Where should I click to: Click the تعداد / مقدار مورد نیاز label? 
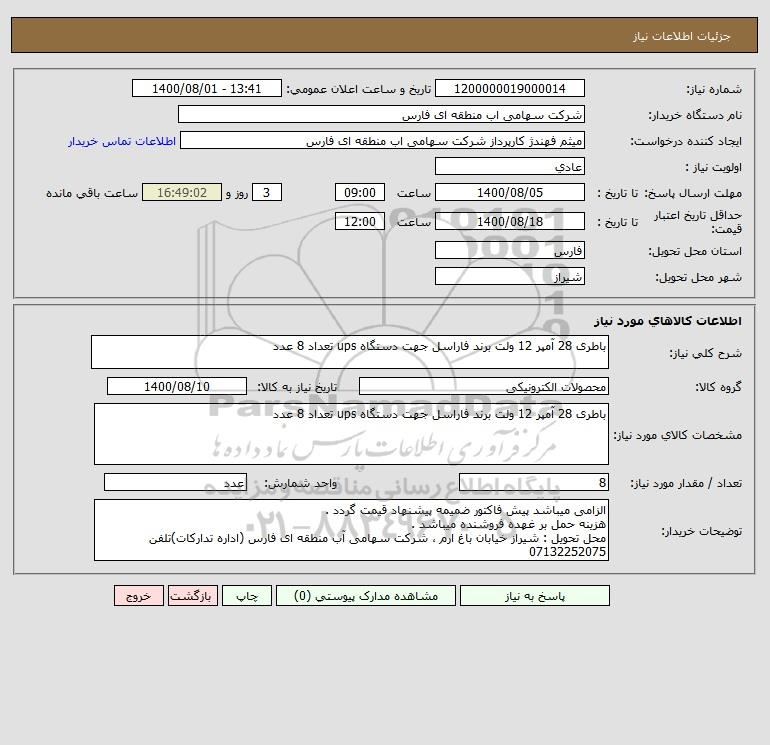[686, 483]
